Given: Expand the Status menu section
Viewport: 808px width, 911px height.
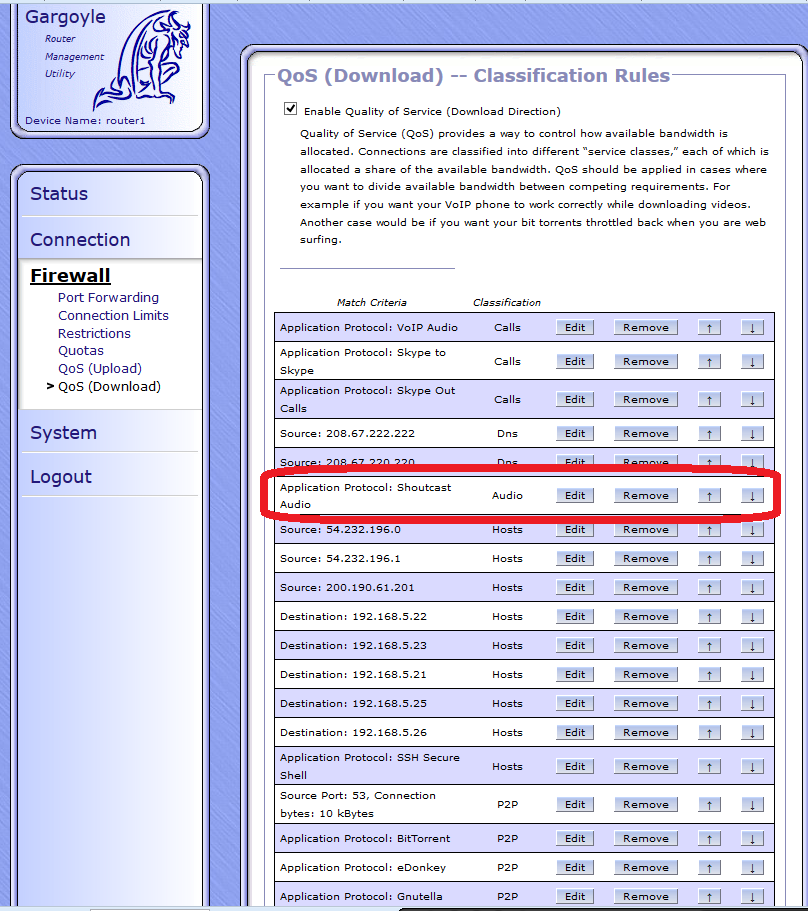Looking at the screenshot, I should coord(59,194).
